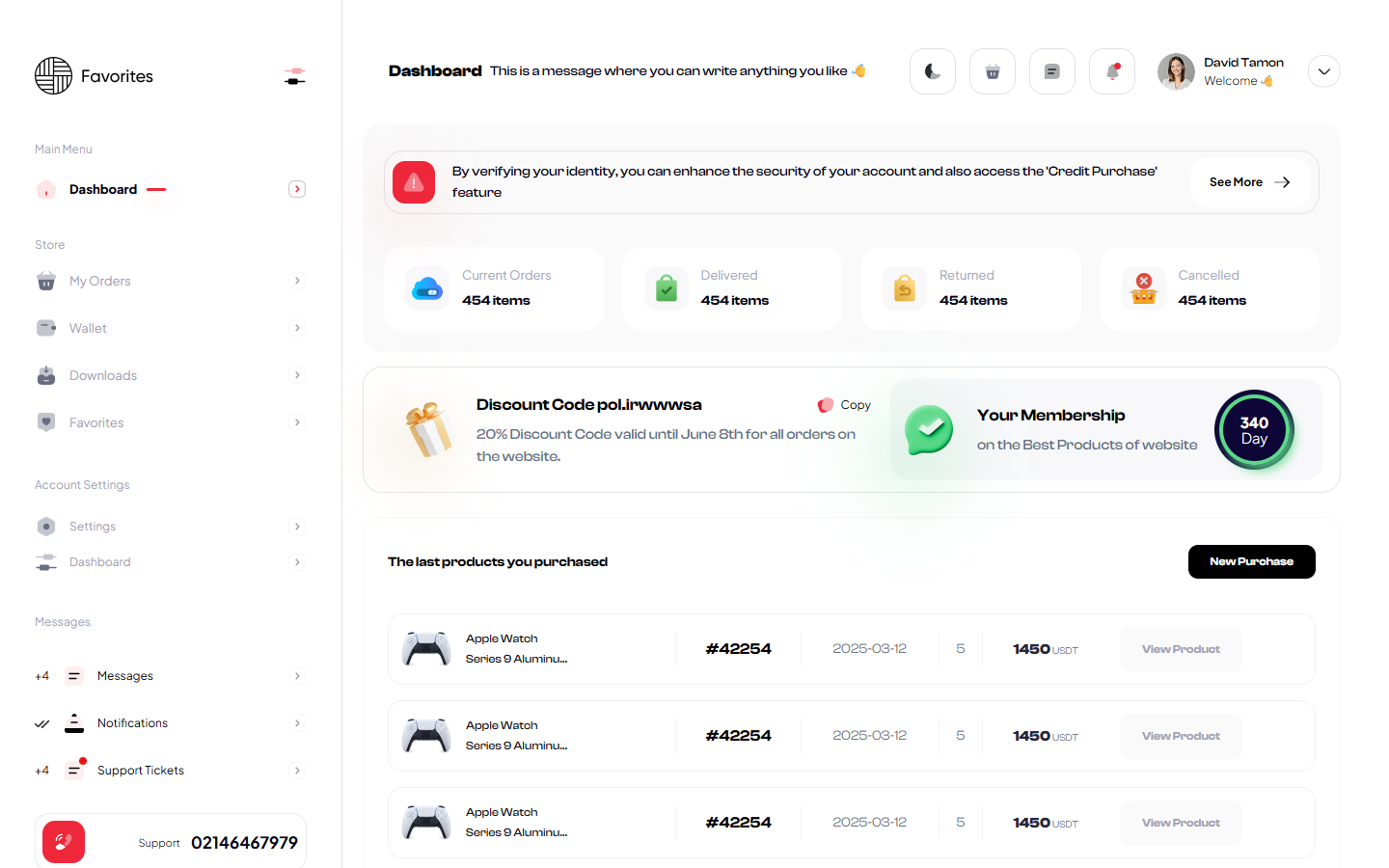The image size is (1389, 868).
Task: Click the 340 Day membership progress ring
Action: 1254,430
